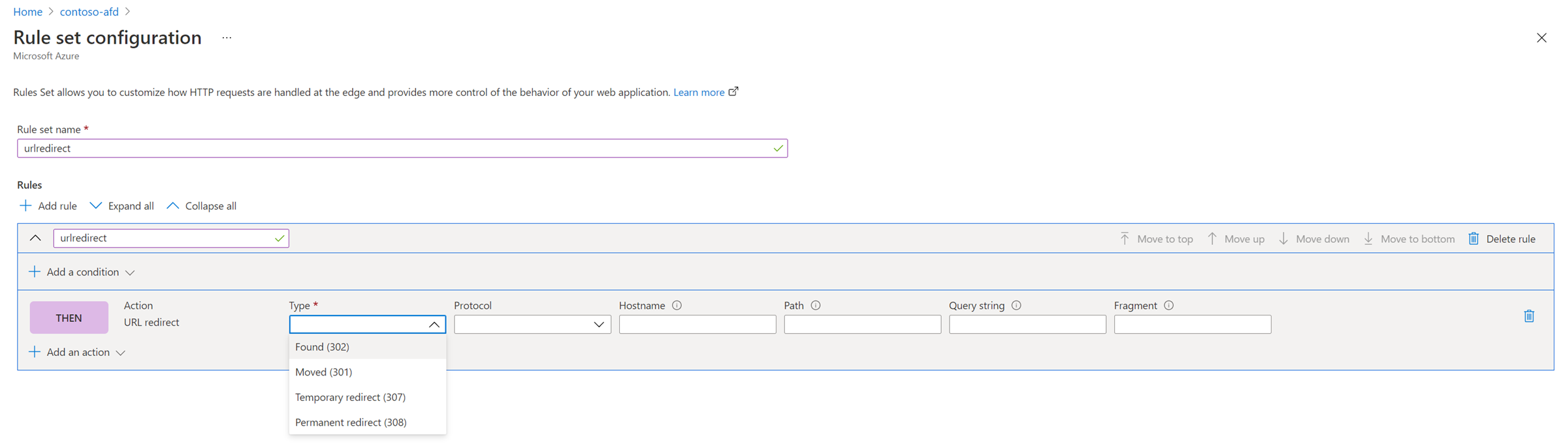The width and height of the screenshot is (1568, 448).
Task: Open the Protocol dropdown
Action: point(532,325)
